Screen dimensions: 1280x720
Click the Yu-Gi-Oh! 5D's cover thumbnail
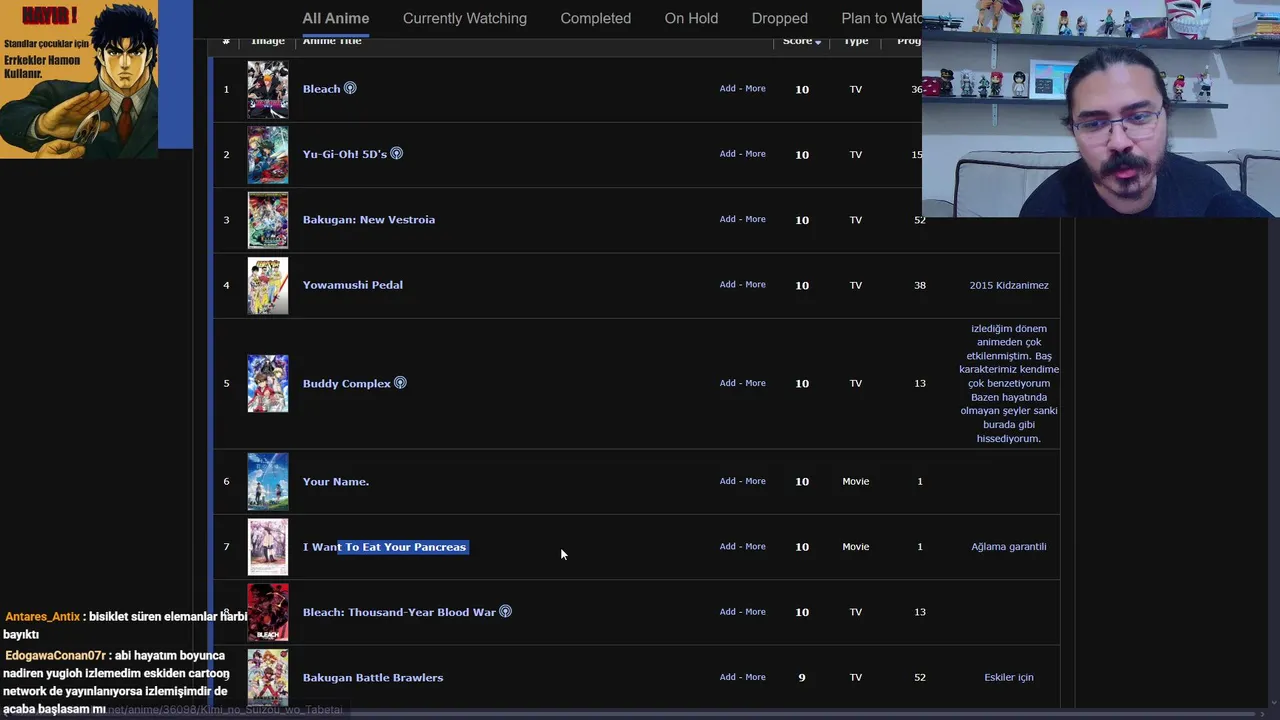click(x=268, y=154)
